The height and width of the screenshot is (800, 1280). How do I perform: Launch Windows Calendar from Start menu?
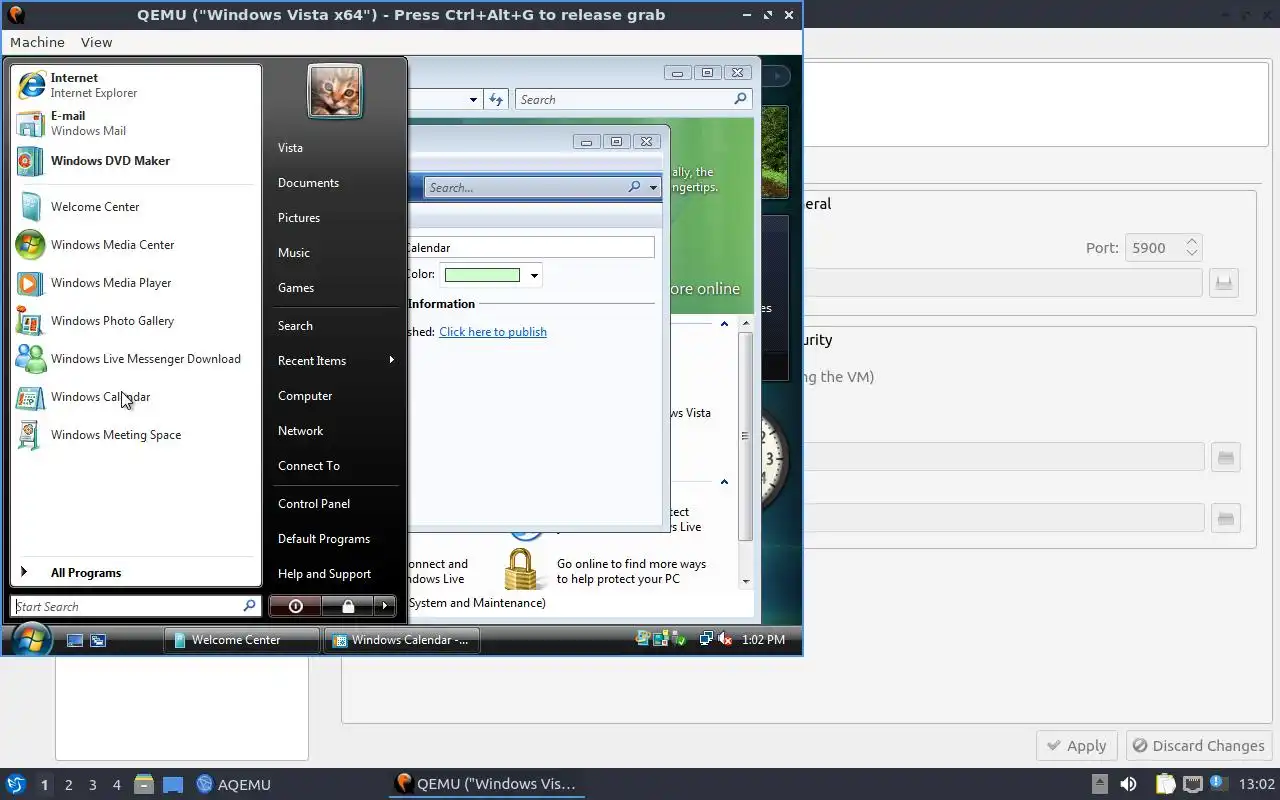coord(137,397)
